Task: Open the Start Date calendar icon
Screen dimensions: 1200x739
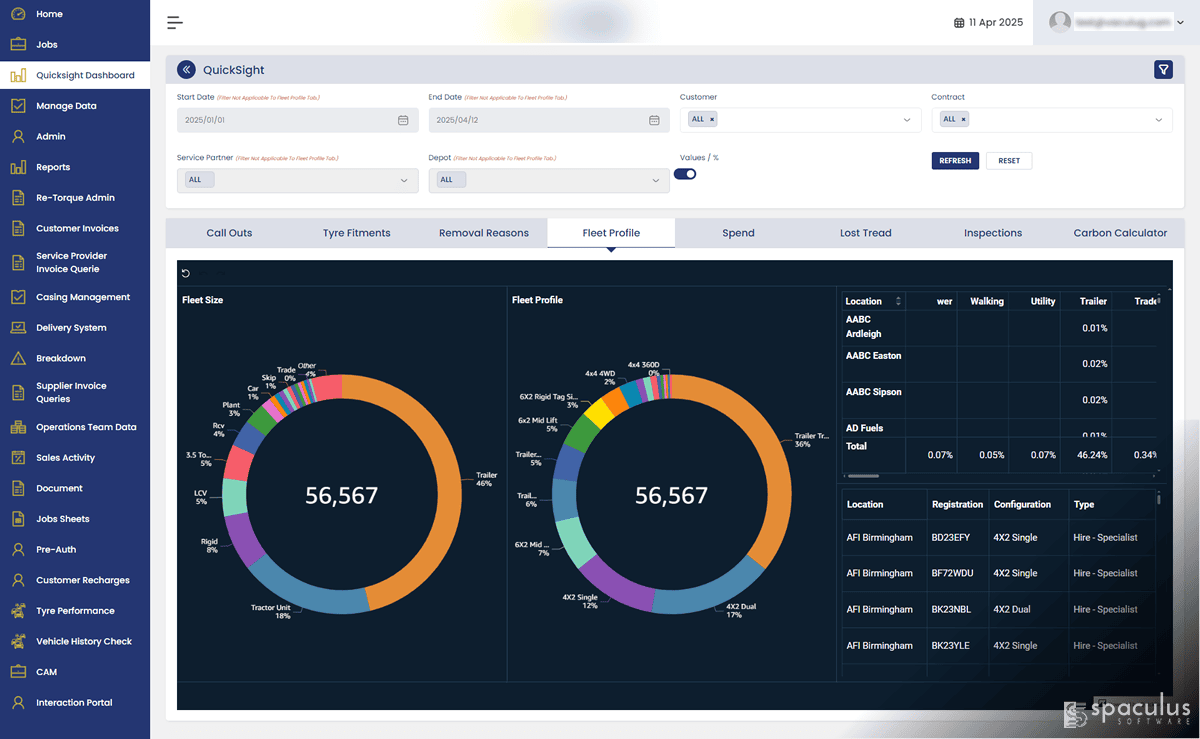Action: [x=403, y=120]
